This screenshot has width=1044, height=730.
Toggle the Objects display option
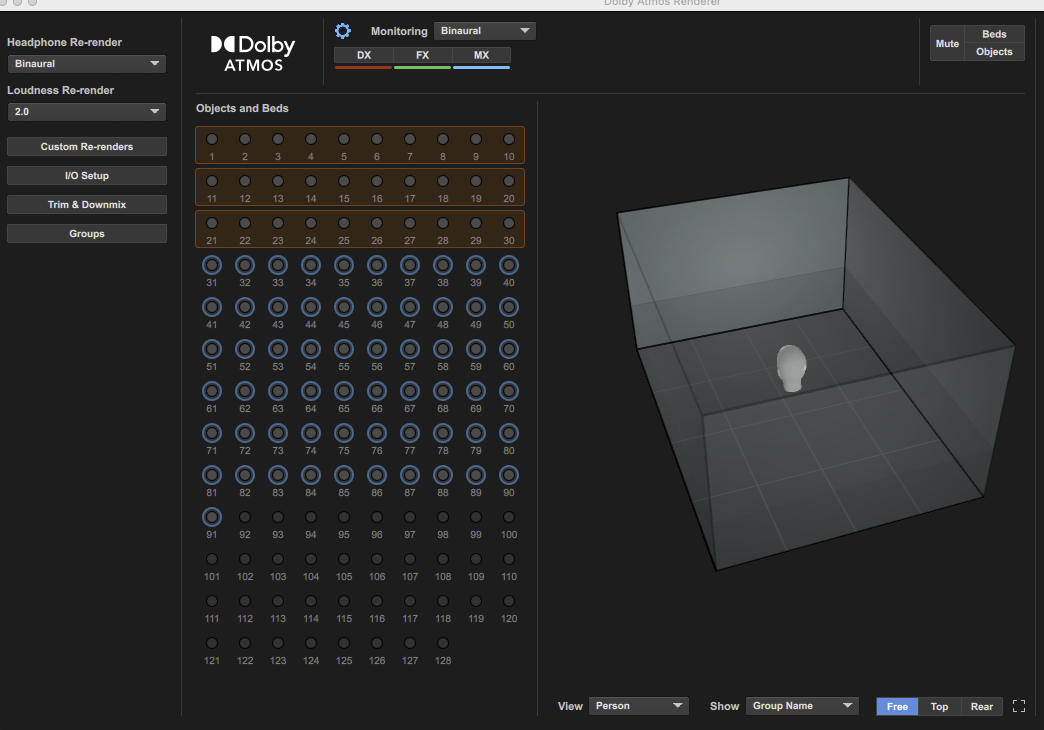pos(993,51)
